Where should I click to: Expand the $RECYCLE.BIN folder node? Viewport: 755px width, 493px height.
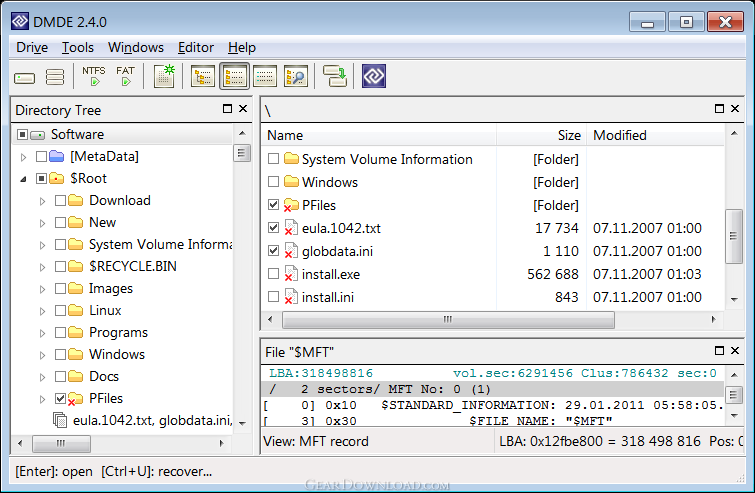(42, 267)
